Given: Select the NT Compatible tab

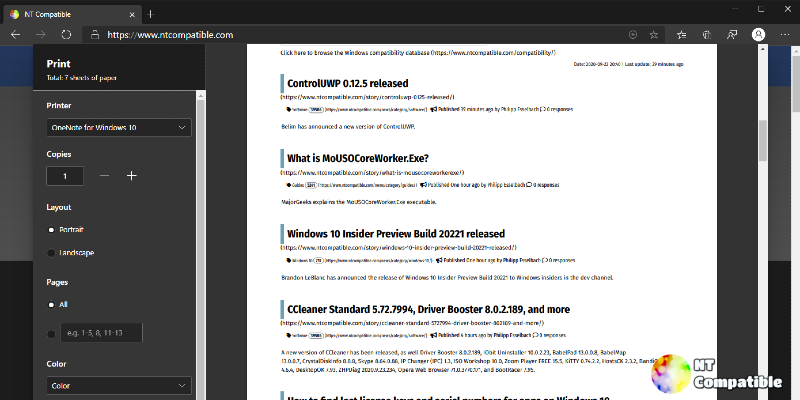Looking at the screenshot, I should point(72,14).
